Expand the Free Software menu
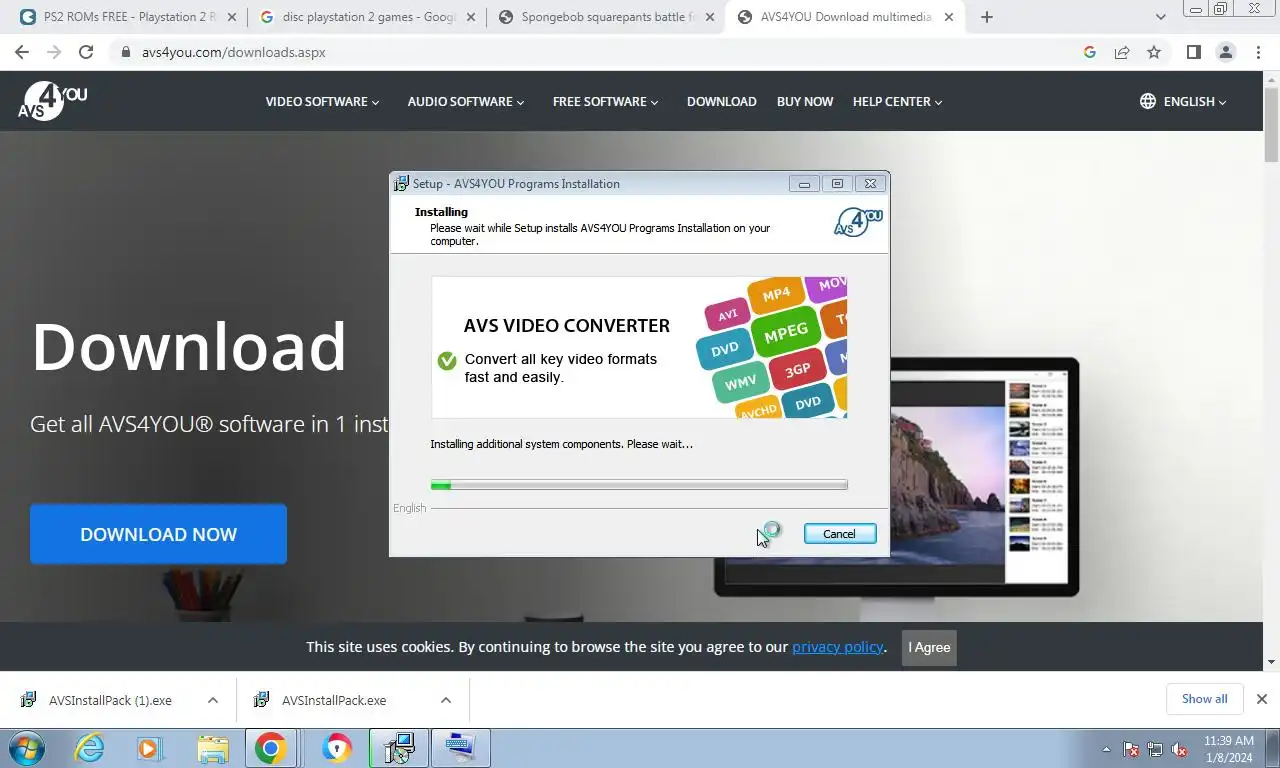 (x=605, y=101)
